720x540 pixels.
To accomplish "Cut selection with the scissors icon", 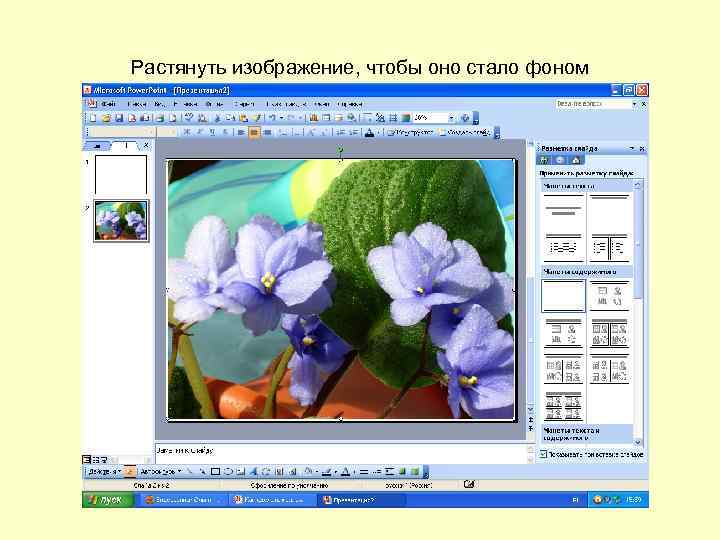I will [217, 118].
